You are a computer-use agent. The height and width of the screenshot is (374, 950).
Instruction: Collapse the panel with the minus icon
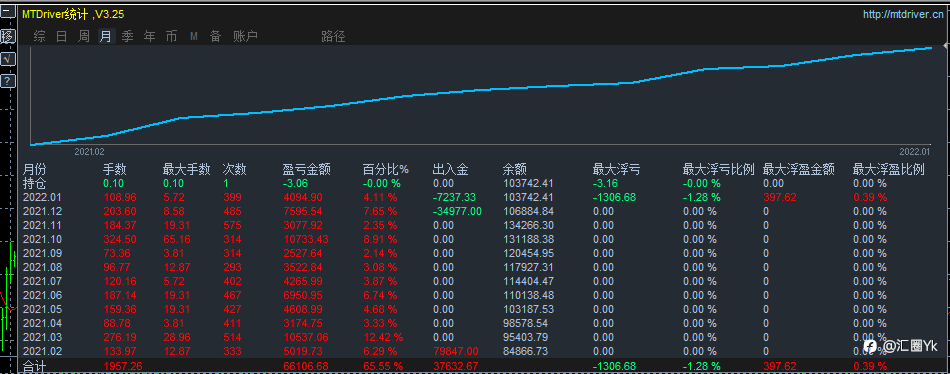coord(7,13)
